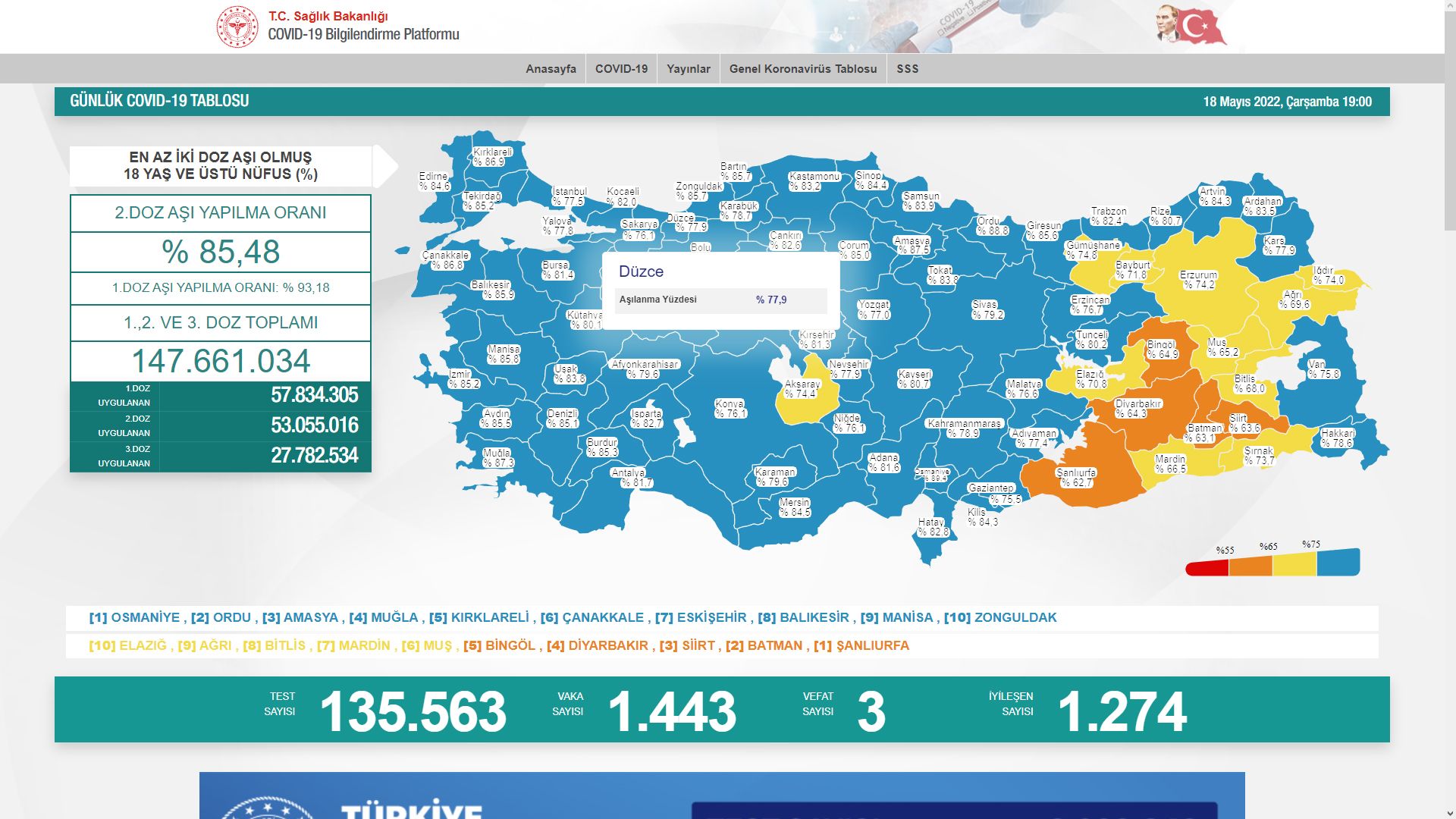Open the Yayınlar menu item
1456x819 pixels.
689,69
